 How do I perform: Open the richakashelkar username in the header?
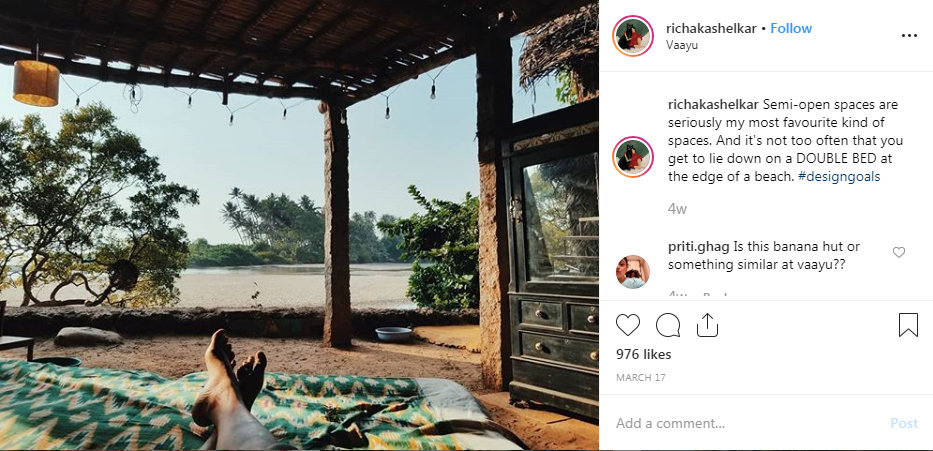[711, 28]
